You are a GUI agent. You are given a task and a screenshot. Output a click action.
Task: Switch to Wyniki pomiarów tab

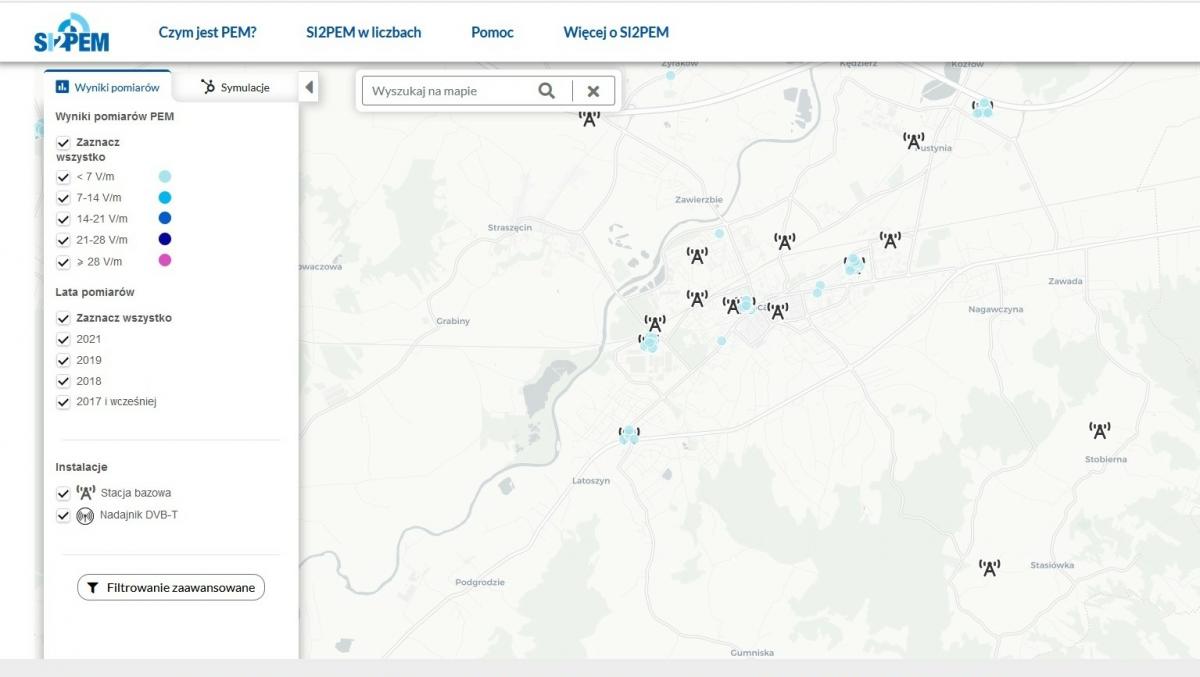click(x=108, y=87)
